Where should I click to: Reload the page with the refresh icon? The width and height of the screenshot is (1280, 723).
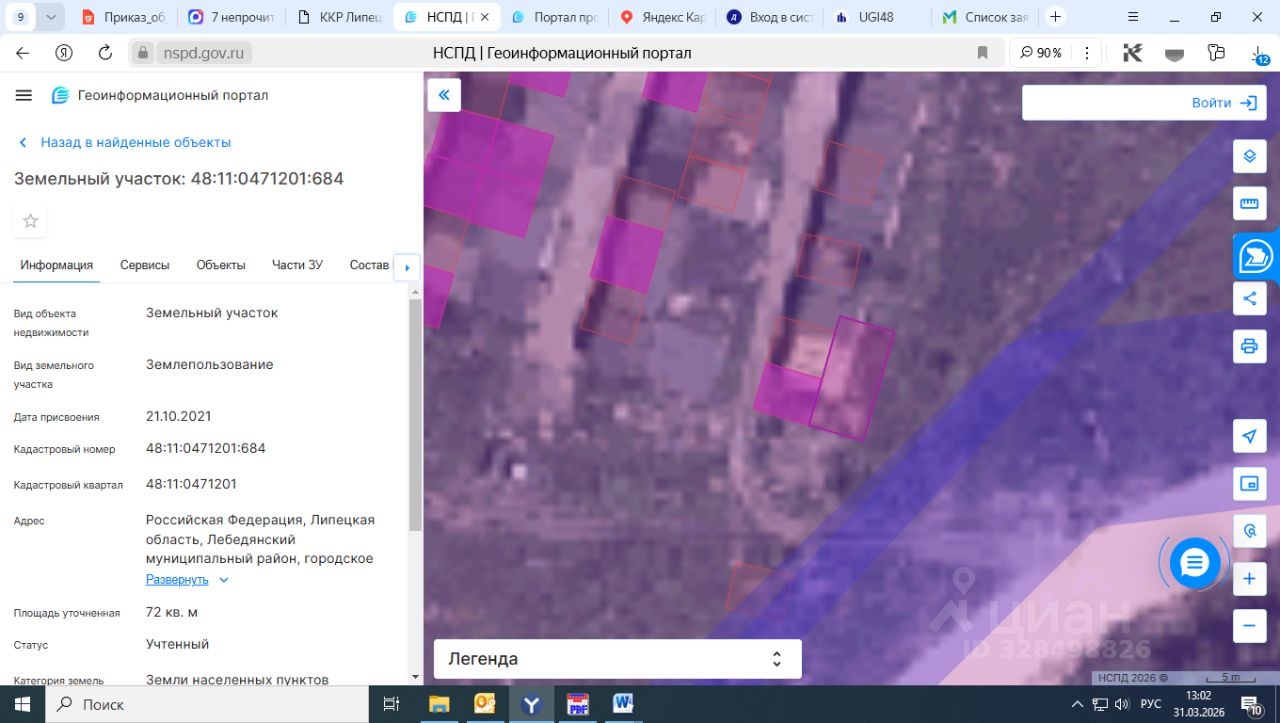point(105,53)
